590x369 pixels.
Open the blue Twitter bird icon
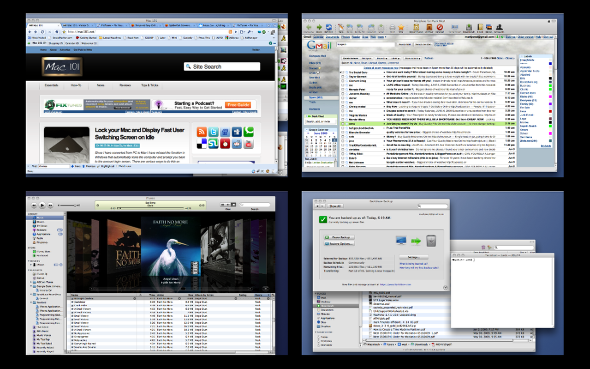tap(213, 132)
